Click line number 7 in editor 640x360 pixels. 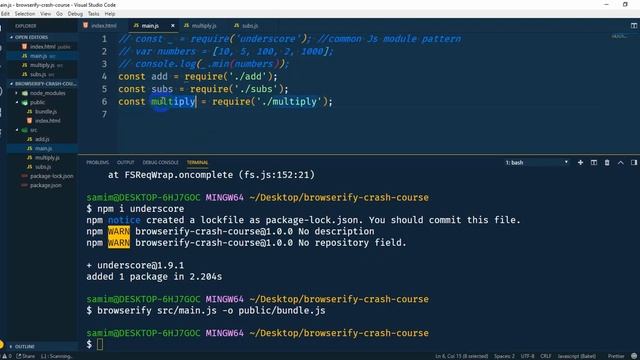click(104, 114)
